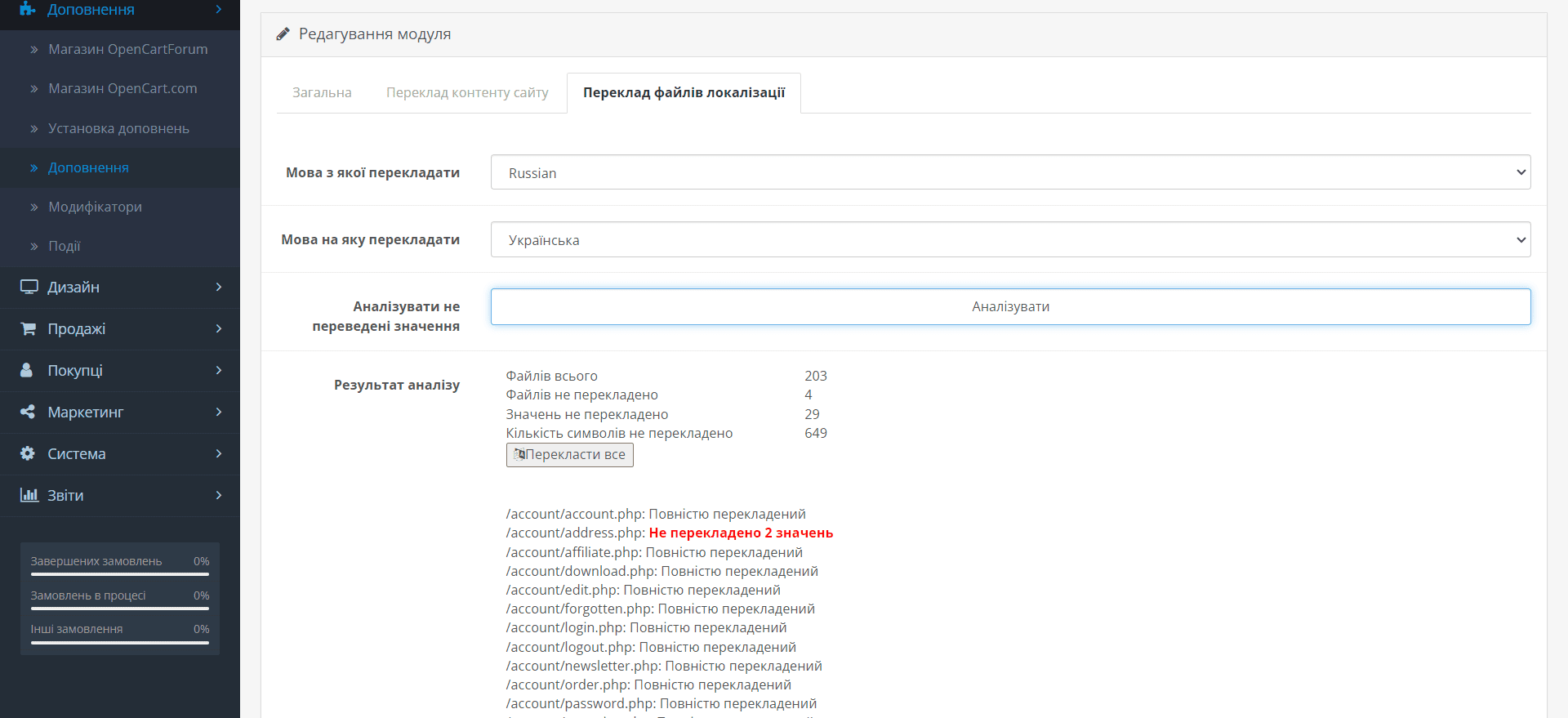Click the gear icon for Система
This screenshot has height=718, width=1568.
coord(28,453)
